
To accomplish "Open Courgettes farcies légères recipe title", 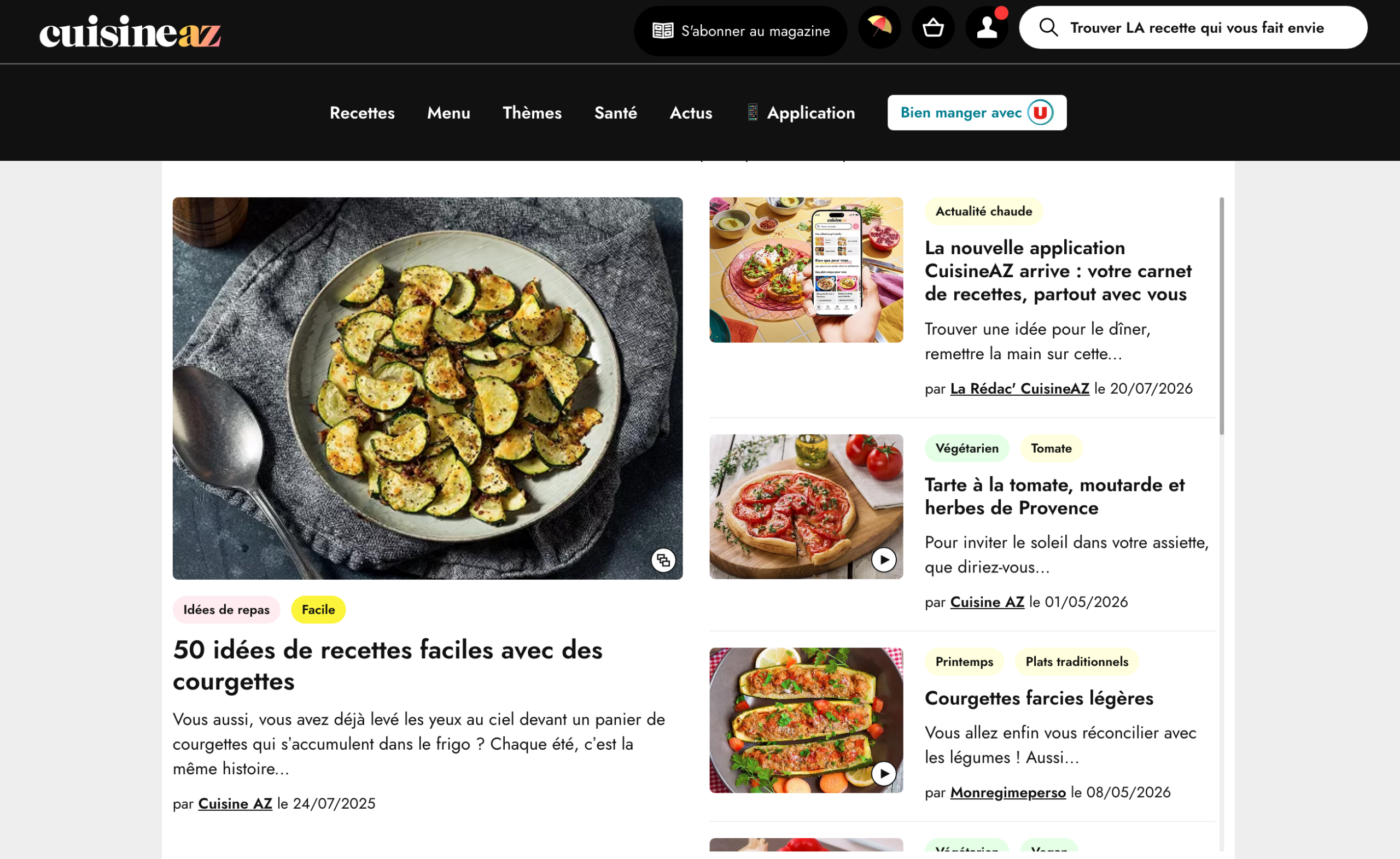I will pyautogui.click(x=1039, y=698).
